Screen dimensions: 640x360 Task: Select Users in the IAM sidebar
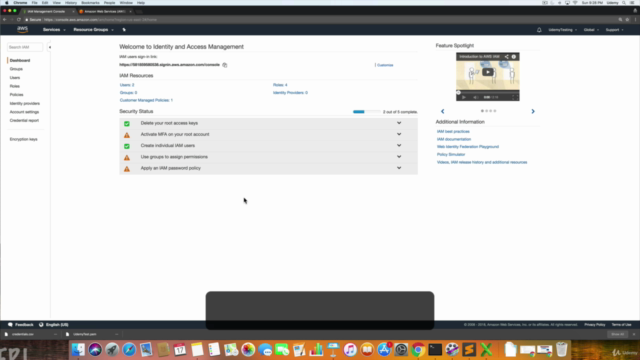click(15, 78)
